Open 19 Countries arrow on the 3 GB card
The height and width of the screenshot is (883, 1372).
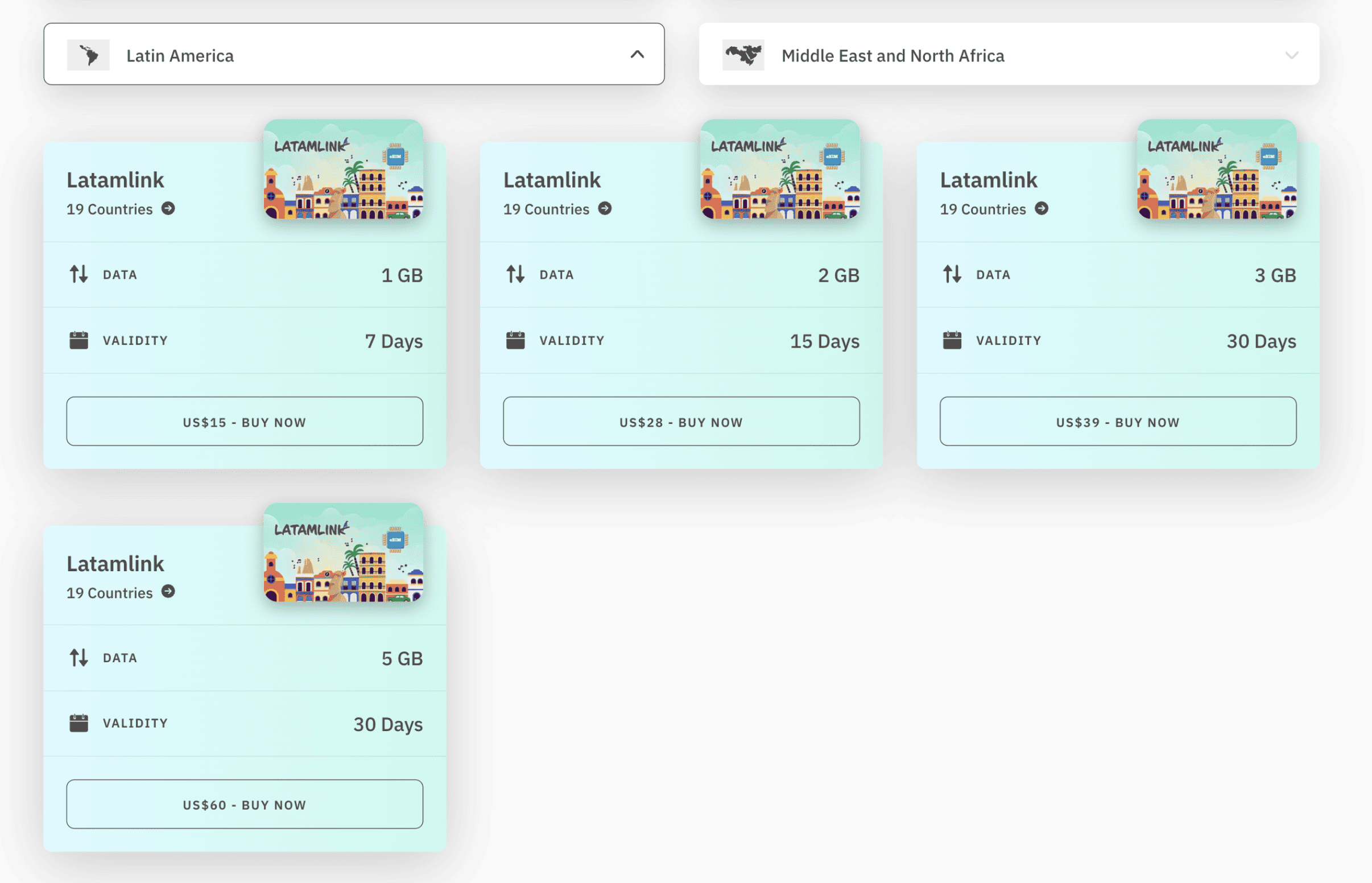[1042, 209]
